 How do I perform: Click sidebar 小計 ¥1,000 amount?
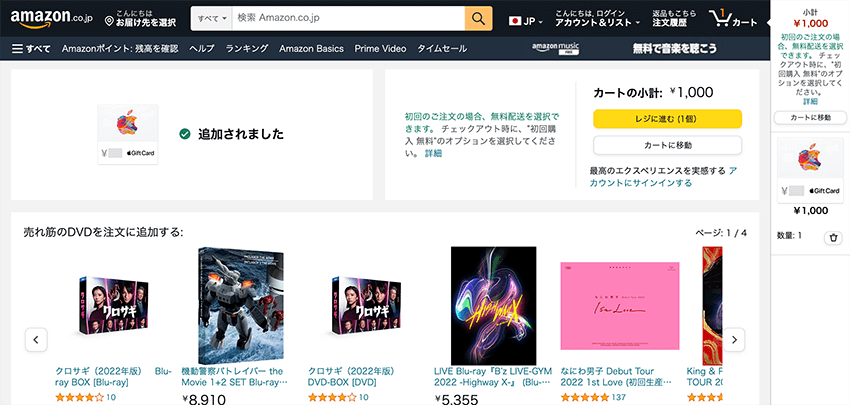(x=810, y=23)
